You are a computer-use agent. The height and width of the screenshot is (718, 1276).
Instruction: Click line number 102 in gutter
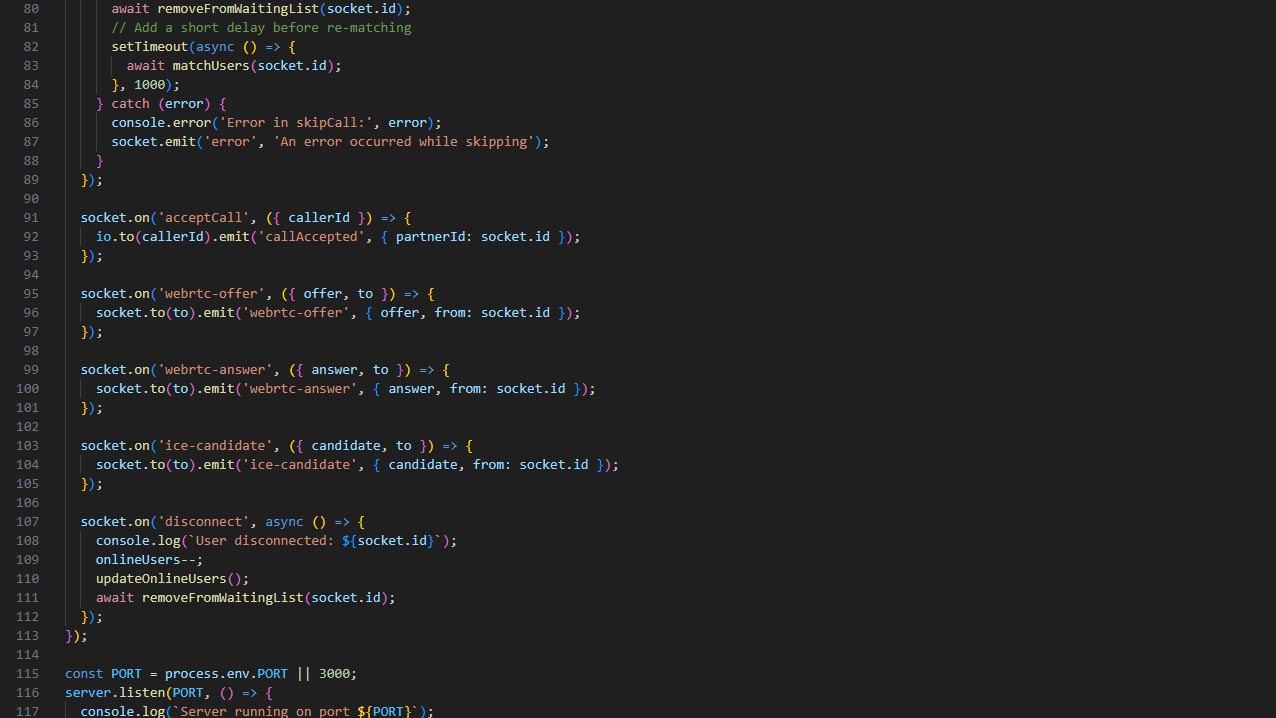coord(27,426)
